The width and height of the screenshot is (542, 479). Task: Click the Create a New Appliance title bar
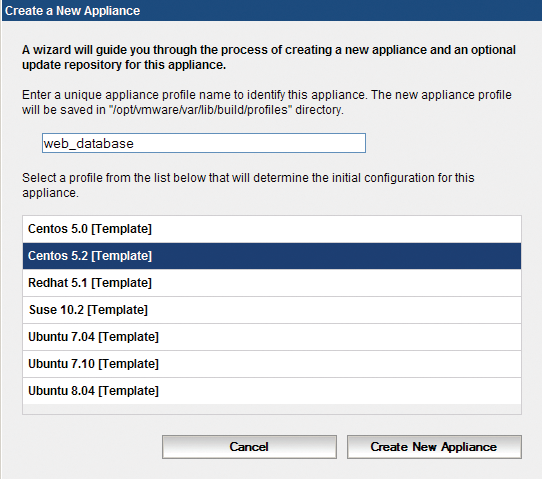pyautogui.click(x=272, y=10)
